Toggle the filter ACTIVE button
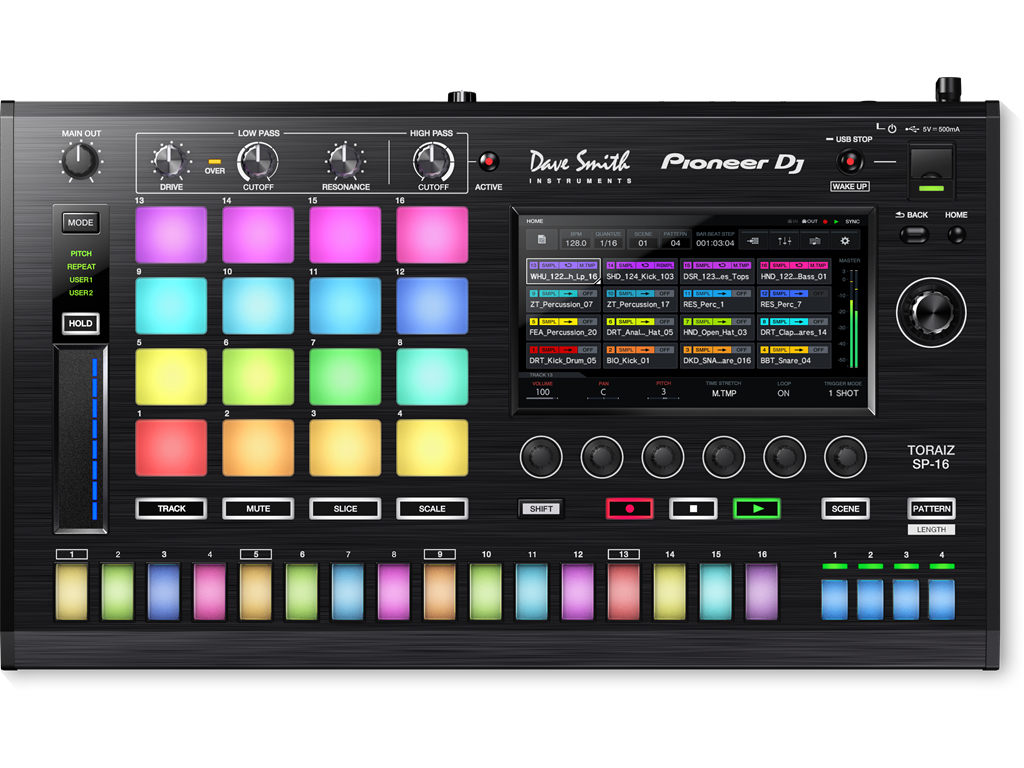Screen dimensions: 1024x768 pyautogui.click(x=488, y=162)
